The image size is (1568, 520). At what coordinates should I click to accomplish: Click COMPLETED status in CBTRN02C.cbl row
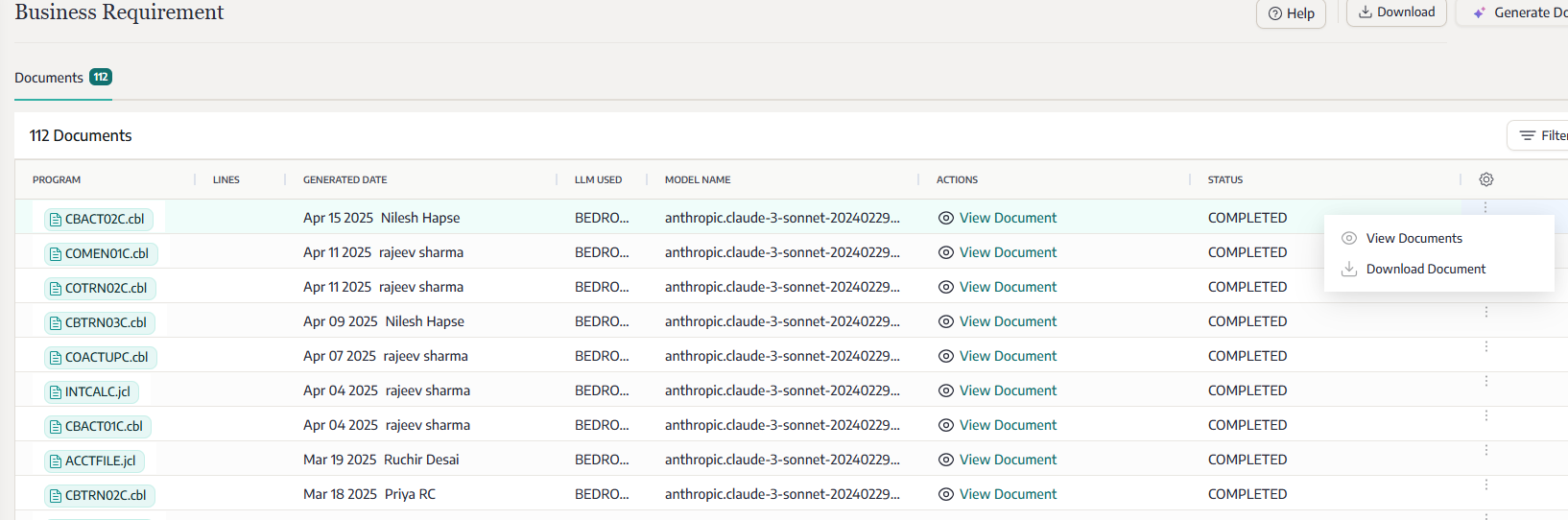(1247, 494)
